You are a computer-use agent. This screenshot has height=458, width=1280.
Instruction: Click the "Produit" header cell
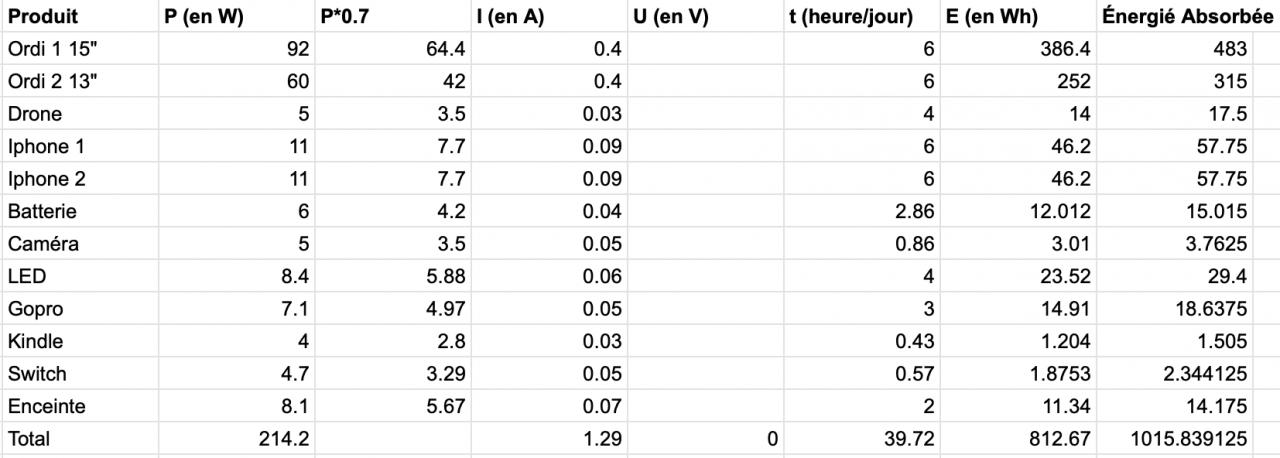click(43, 17)
